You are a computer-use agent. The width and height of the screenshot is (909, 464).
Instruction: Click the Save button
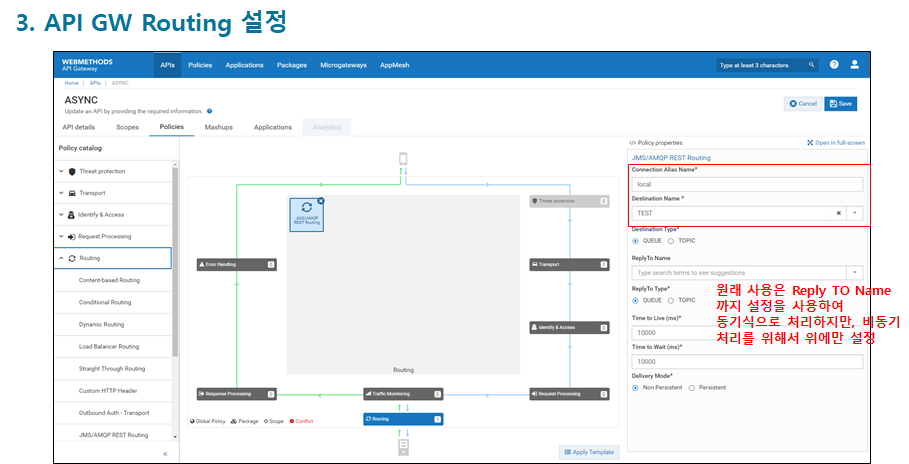click(x=840, y=103)
